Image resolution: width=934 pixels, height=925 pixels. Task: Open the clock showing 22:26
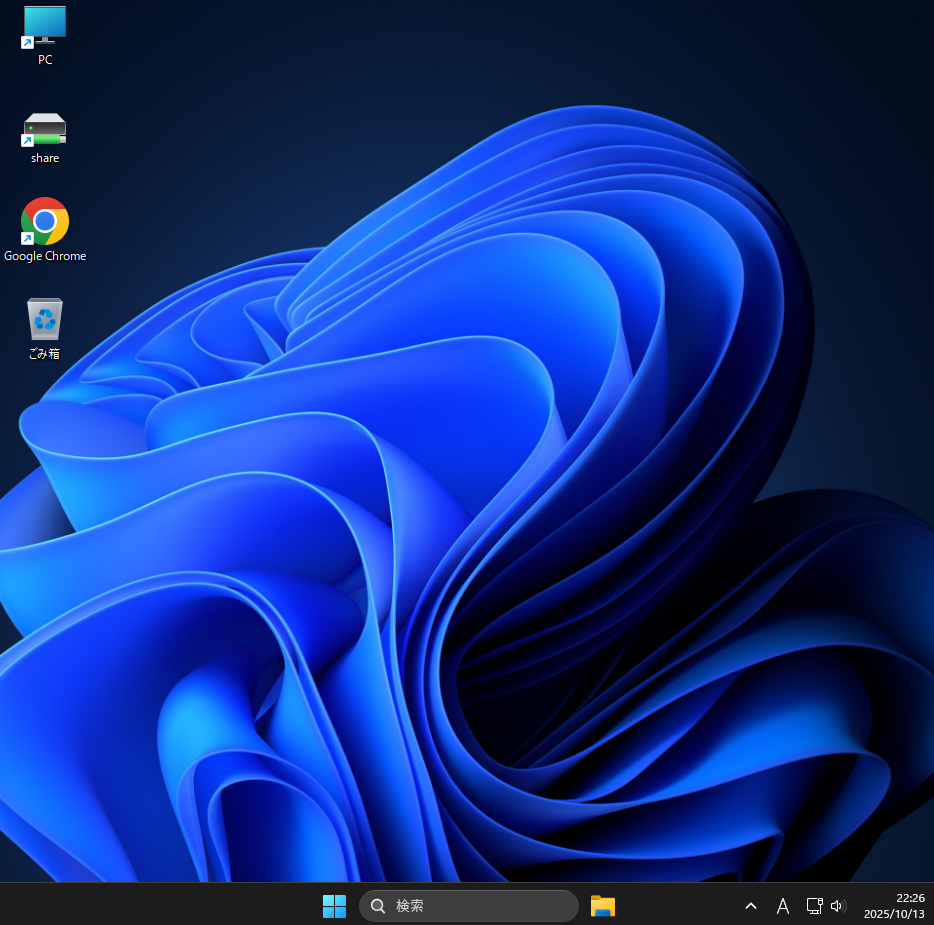coord(910,898)
